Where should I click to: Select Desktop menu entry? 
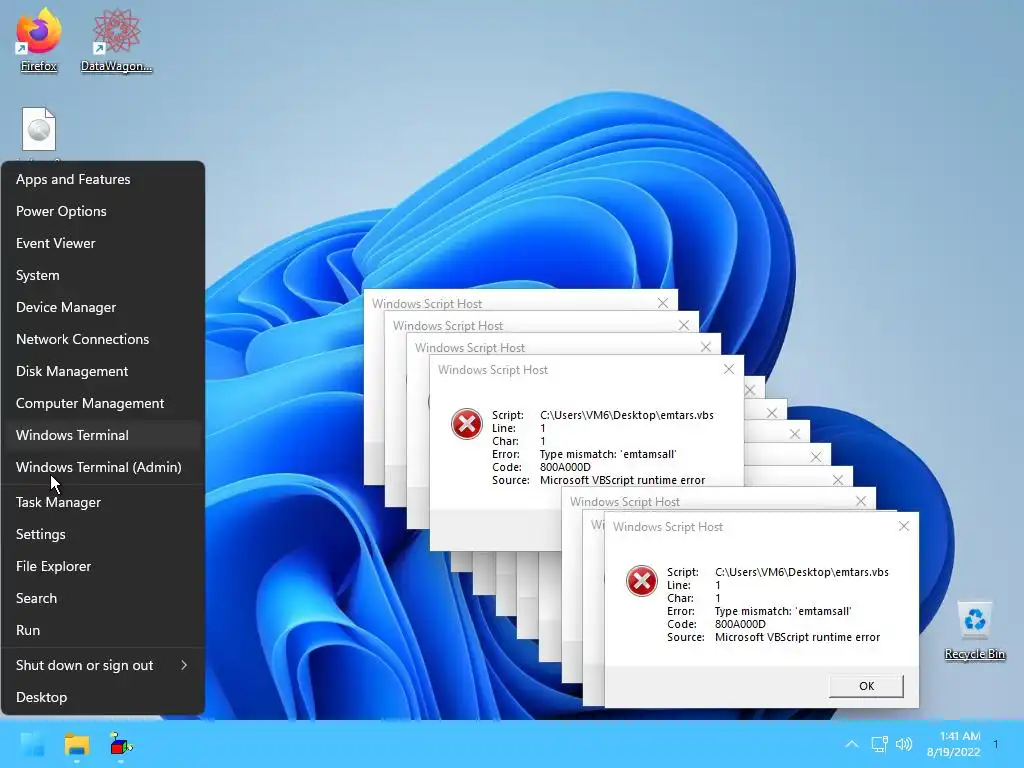[103, 697]
